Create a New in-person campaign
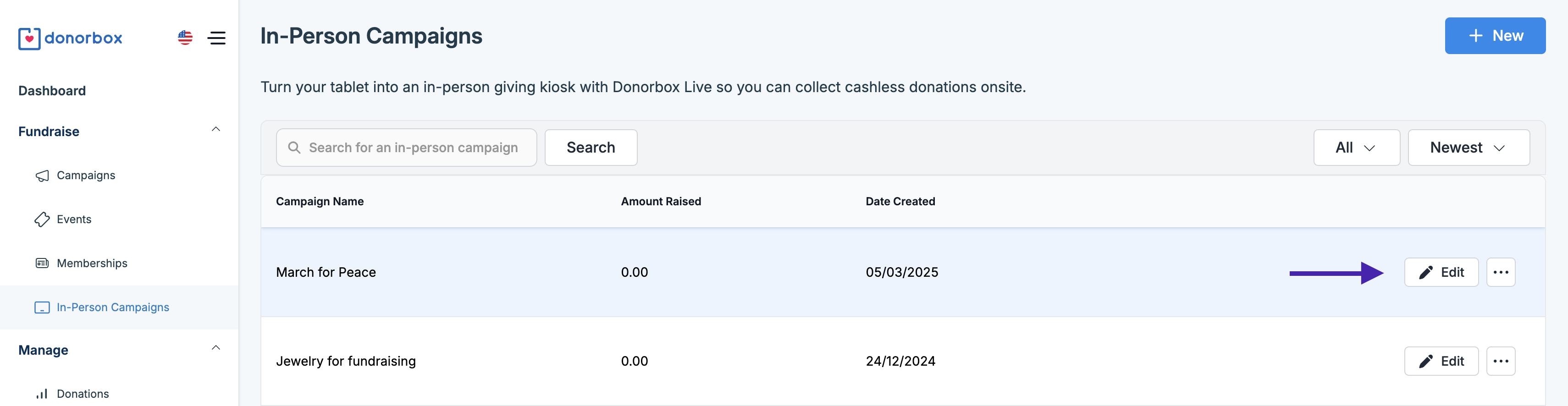 point(1494,36)
